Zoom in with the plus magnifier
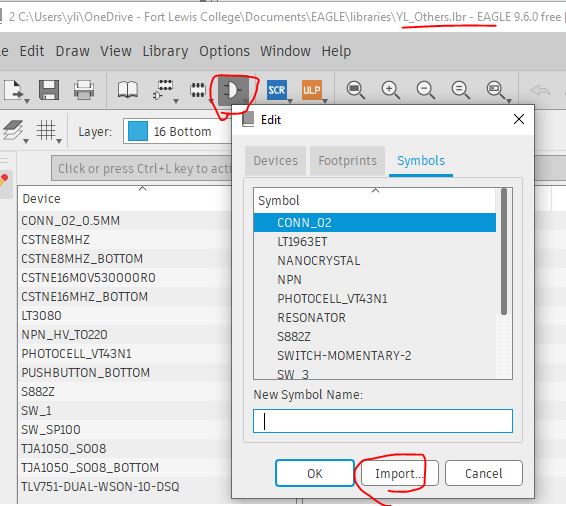Viewport: 566px width, 506px height. tap(390, 90)
